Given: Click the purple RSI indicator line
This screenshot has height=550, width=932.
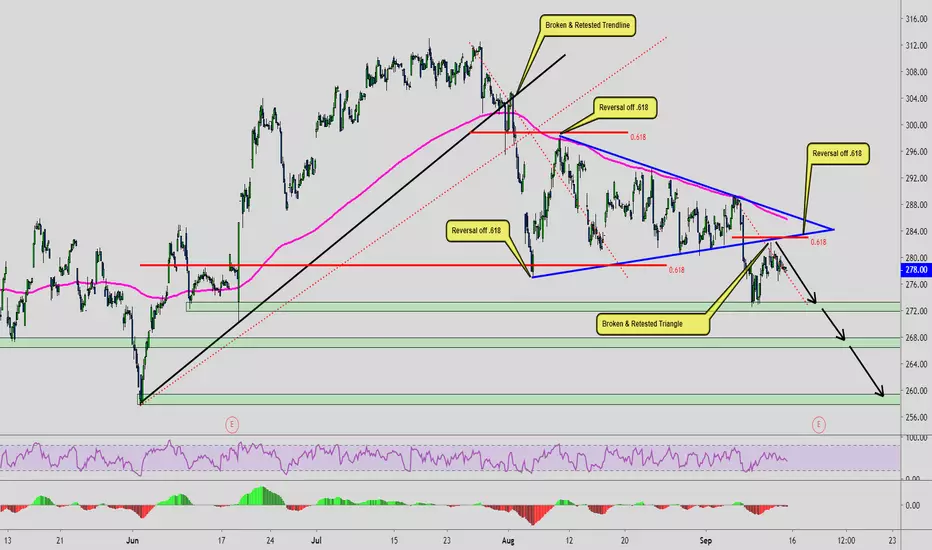Looking at the screenshot, I should 392,458.
